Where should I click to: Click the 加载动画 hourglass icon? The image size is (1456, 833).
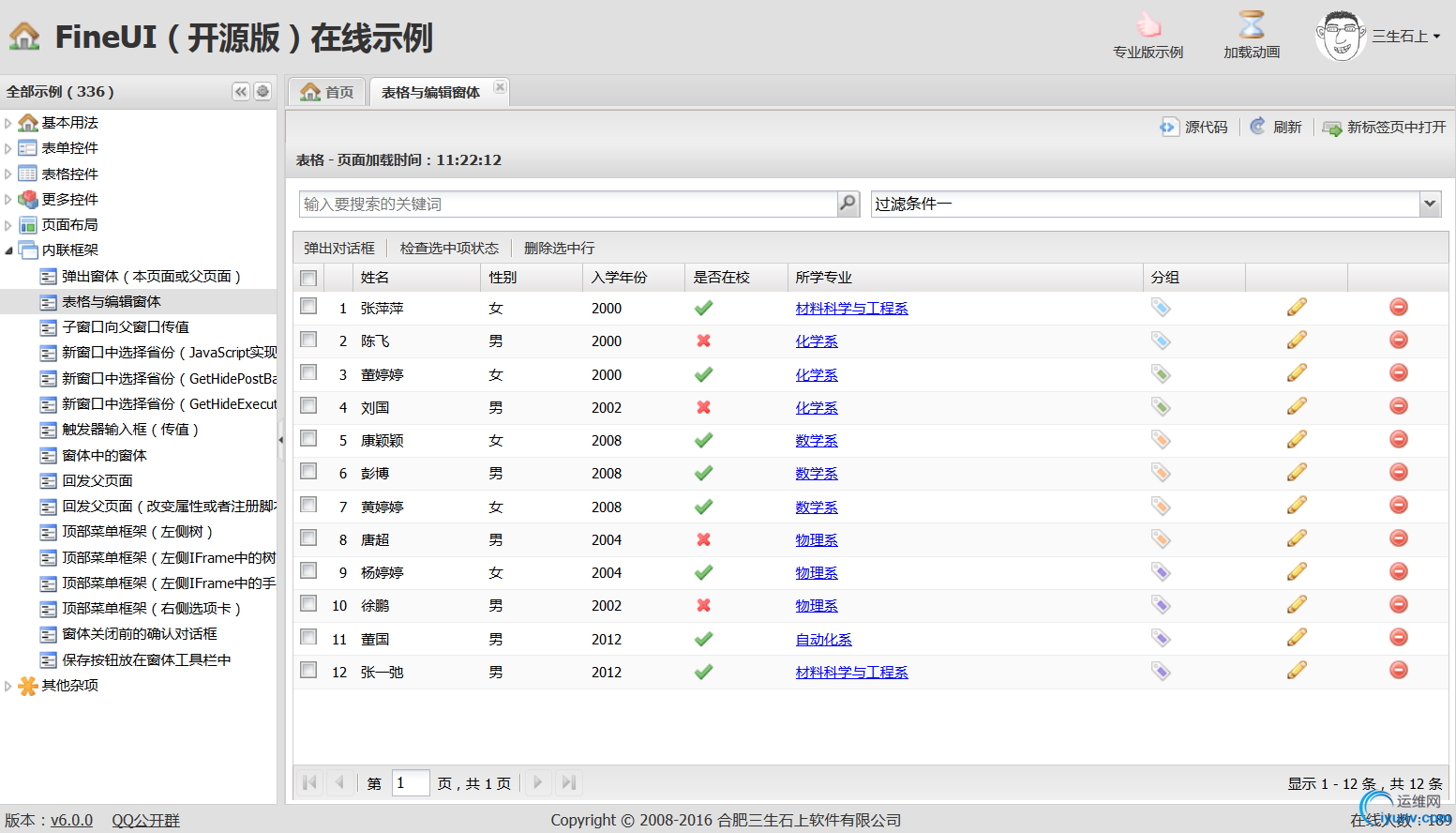(1251, 26)
